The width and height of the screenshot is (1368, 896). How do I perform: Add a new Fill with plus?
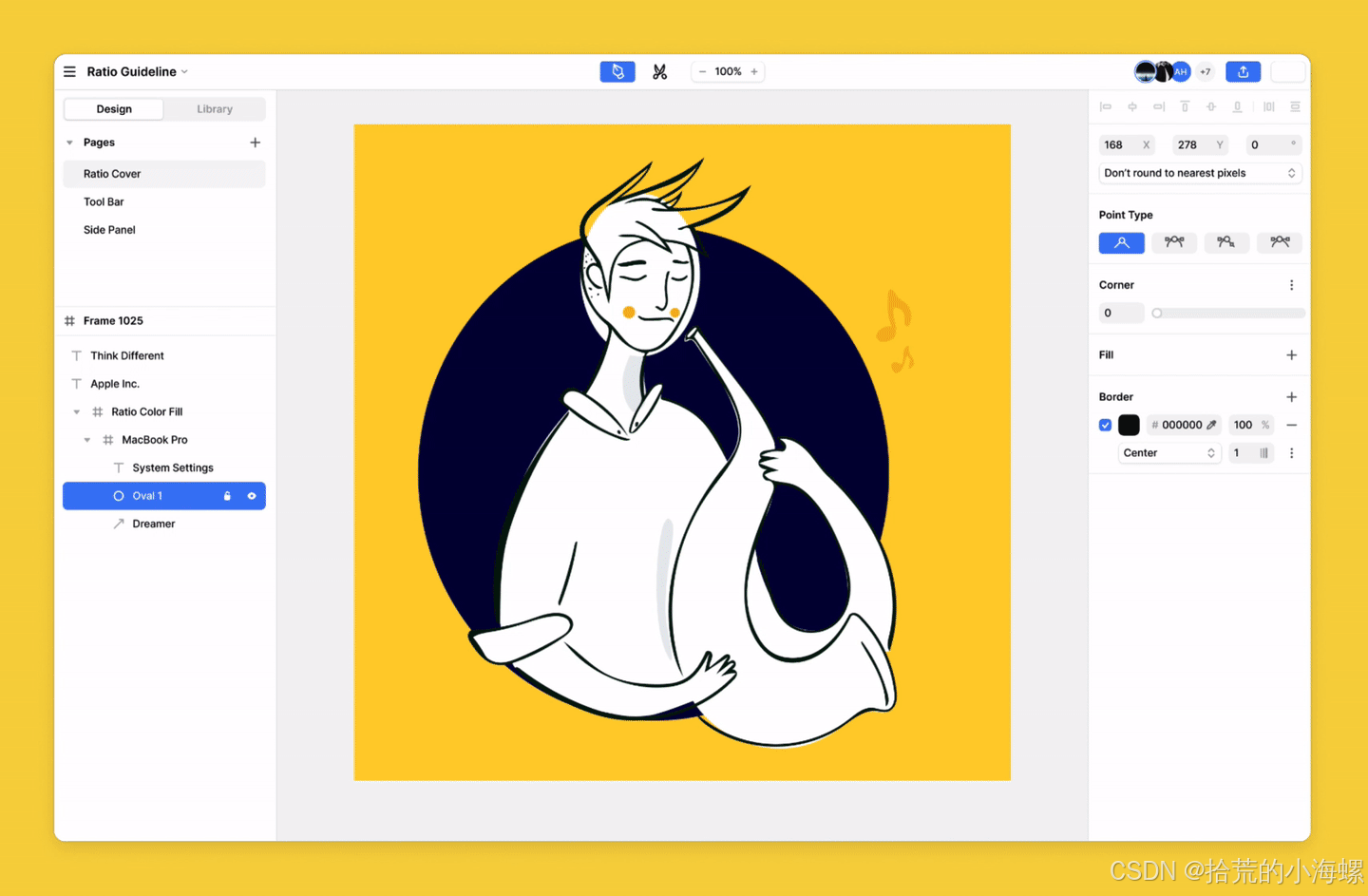(1291, 355)
